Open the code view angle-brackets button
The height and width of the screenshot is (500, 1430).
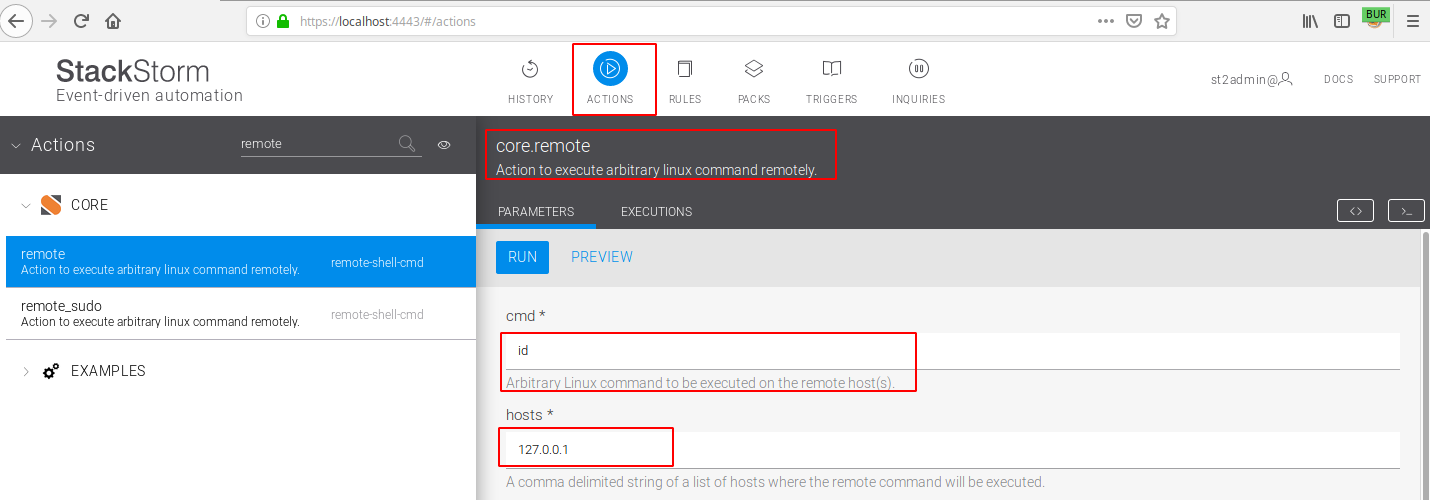click(x=1355, y=210)
